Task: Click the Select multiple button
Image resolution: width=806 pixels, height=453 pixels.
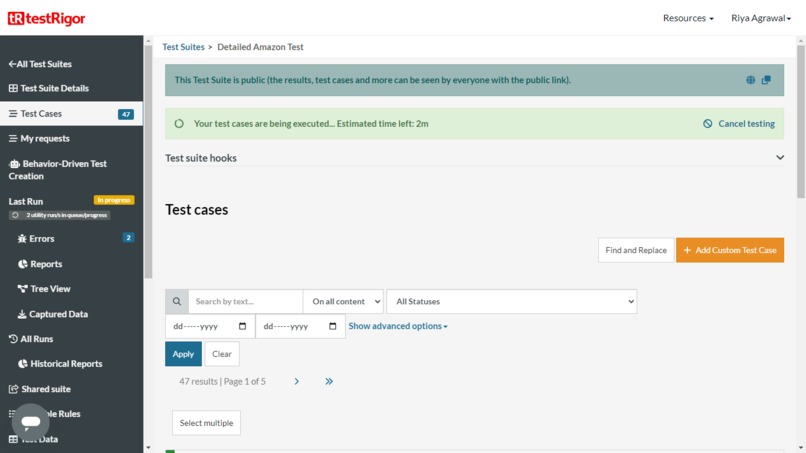Action: tap(206, 423)
